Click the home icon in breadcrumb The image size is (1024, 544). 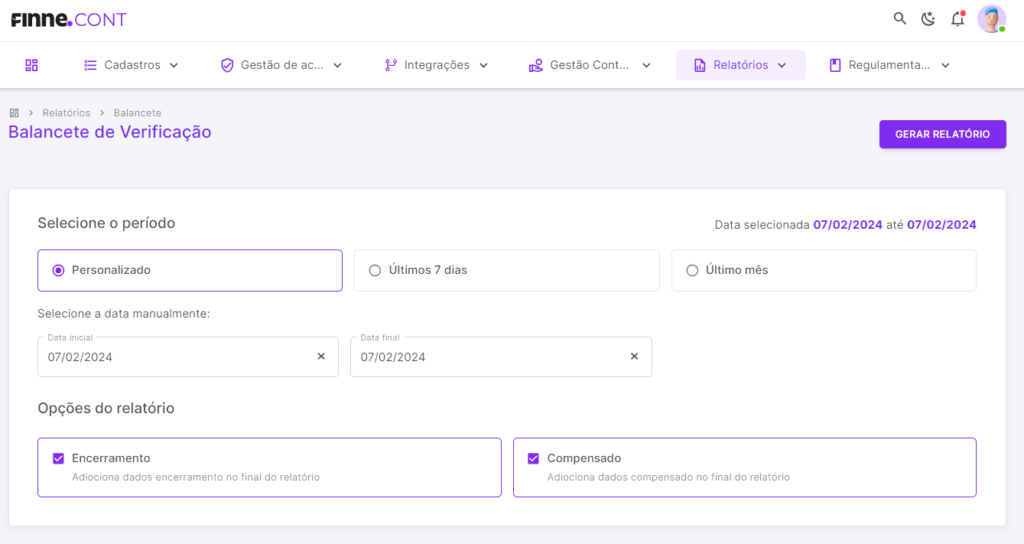pos(14,113)
